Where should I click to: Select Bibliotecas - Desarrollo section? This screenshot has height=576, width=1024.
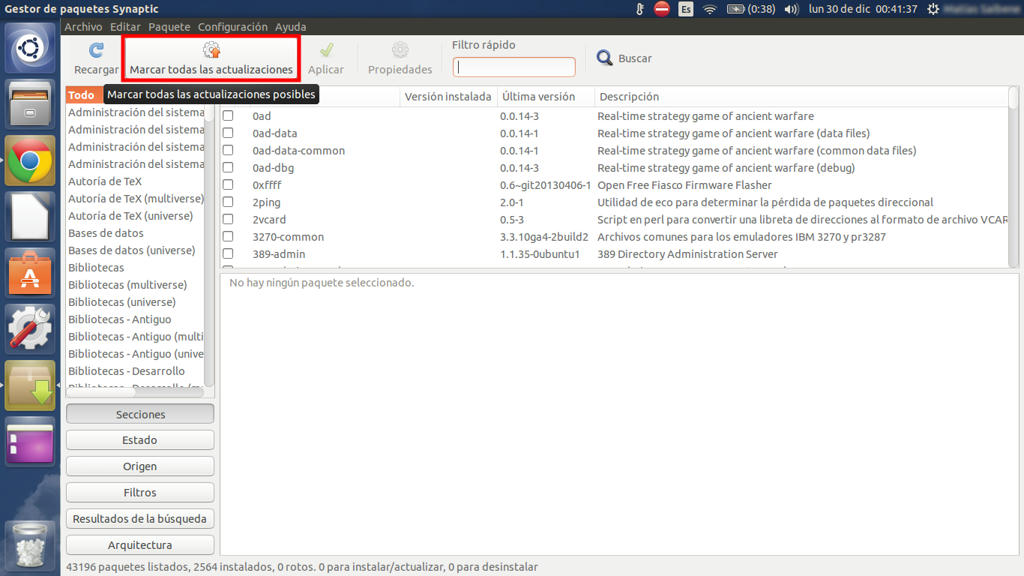(127, 372)
